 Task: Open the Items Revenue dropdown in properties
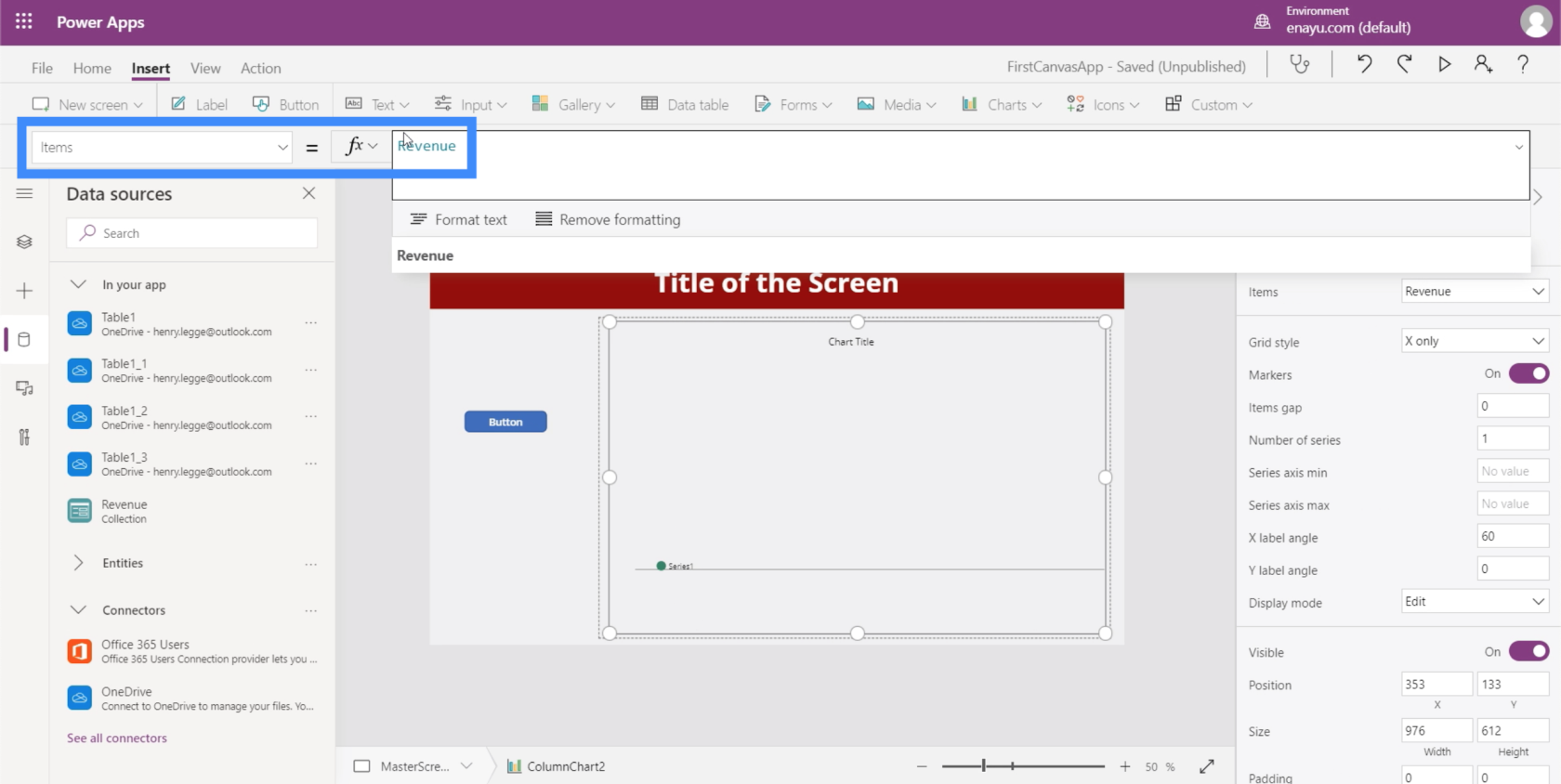(x=1475, y=291)
